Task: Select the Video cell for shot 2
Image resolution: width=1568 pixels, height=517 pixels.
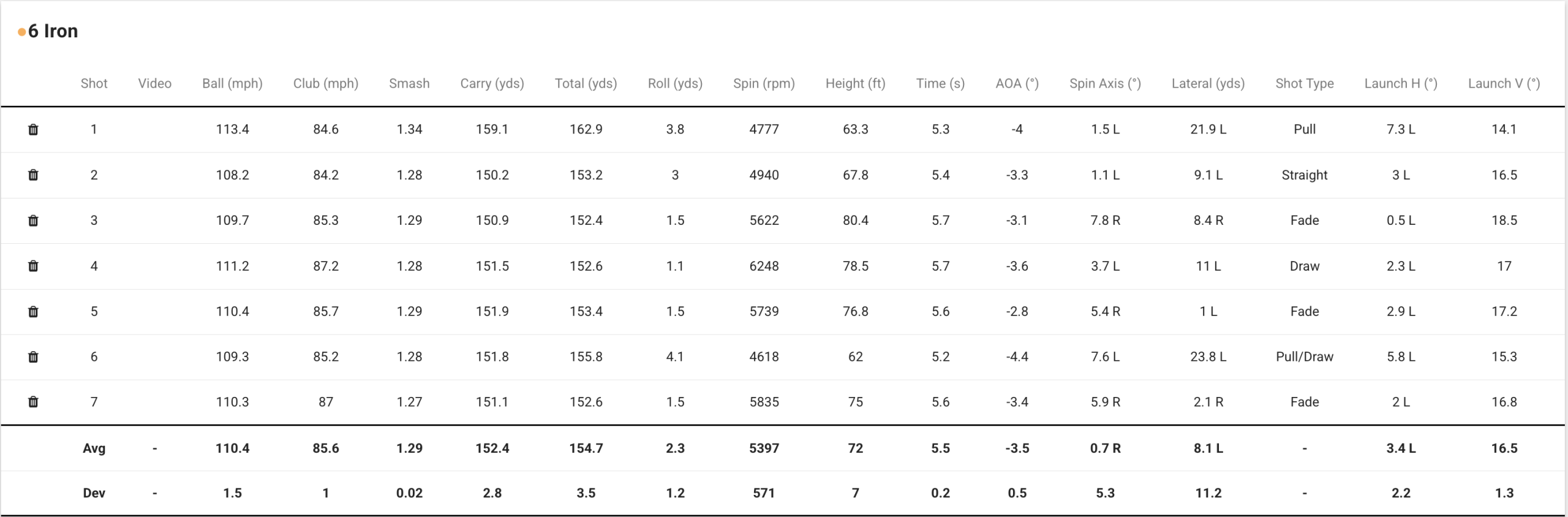Action: click(155, 175)
